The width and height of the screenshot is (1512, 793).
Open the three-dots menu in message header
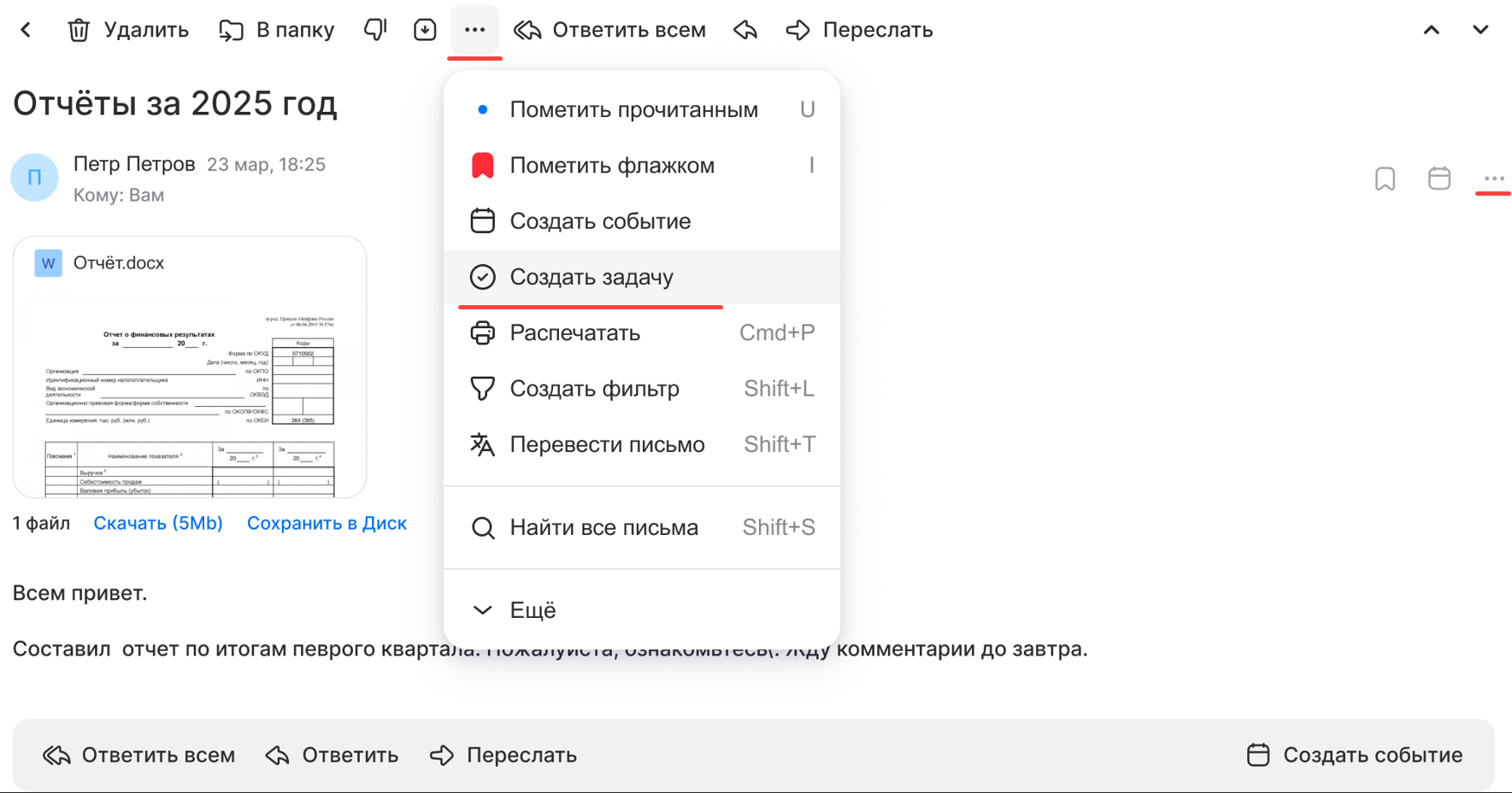pyautogui.click(x=1493, y=179)
